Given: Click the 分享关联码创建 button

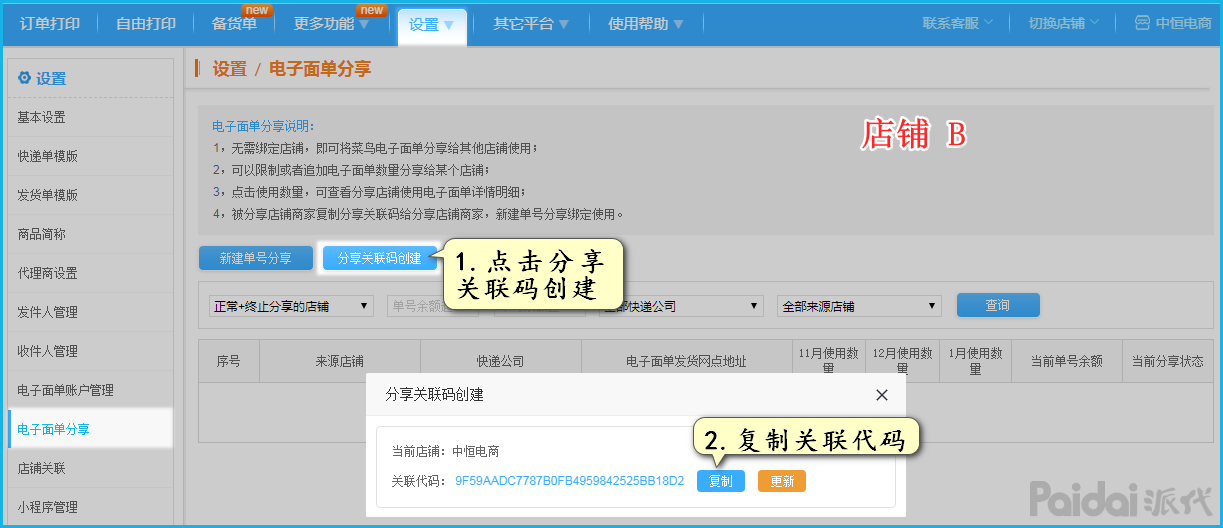Looking at the screenshot, I should (x=380, y=258).
